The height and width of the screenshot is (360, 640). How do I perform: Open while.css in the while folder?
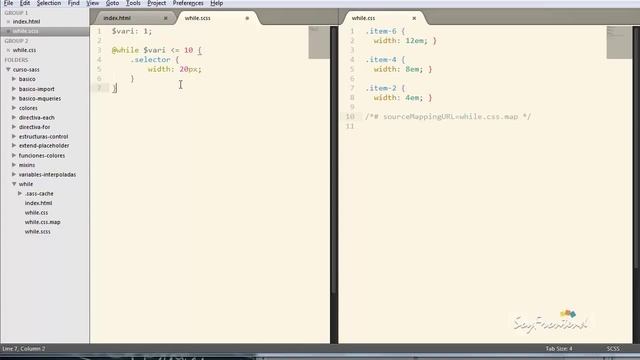(36, 213)
